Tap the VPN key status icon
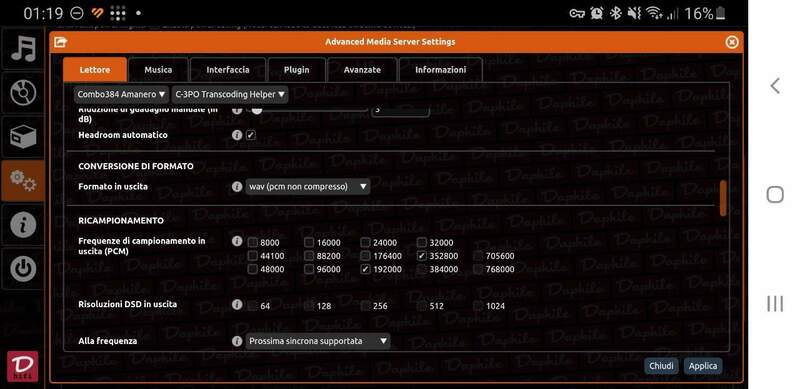Viewport: 800px width, 389px height. click(577, 13)
